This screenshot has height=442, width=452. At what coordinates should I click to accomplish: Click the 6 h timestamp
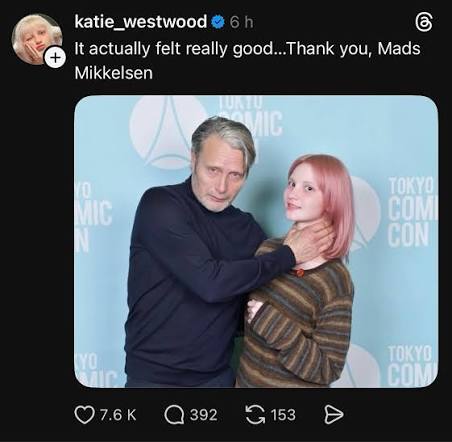tap(241, 22)
